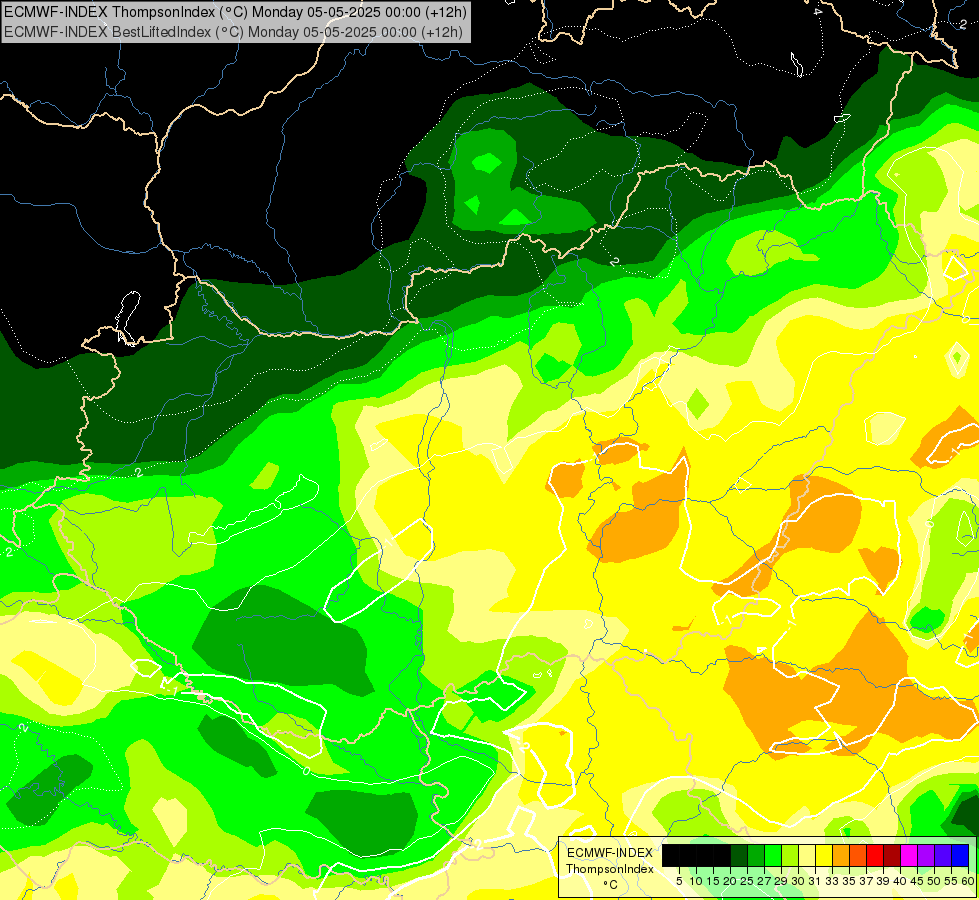Click the bright yellow 31–33 legend swatch
Image resolution: width=979 pixels, height=900 pixels.
(824, 855)
